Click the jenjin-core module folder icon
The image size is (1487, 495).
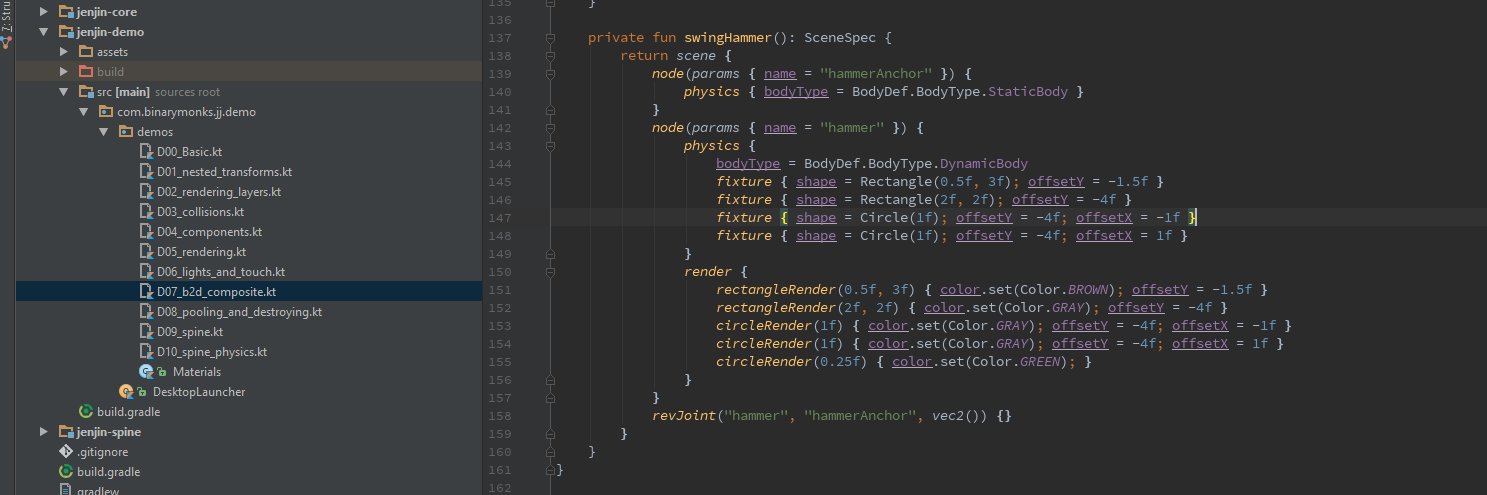click(x=66, y=12)
